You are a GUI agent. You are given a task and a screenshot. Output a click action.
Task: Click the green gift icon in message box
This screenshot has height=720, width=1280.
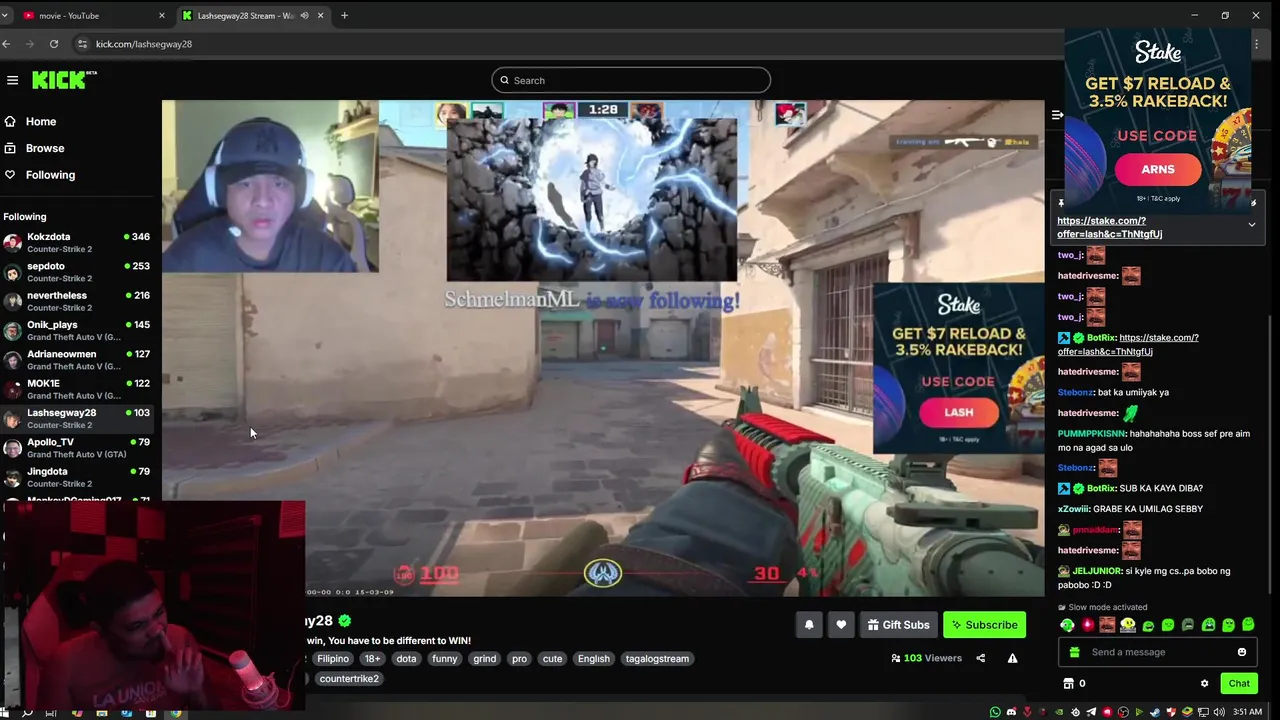click(1075, 652)
